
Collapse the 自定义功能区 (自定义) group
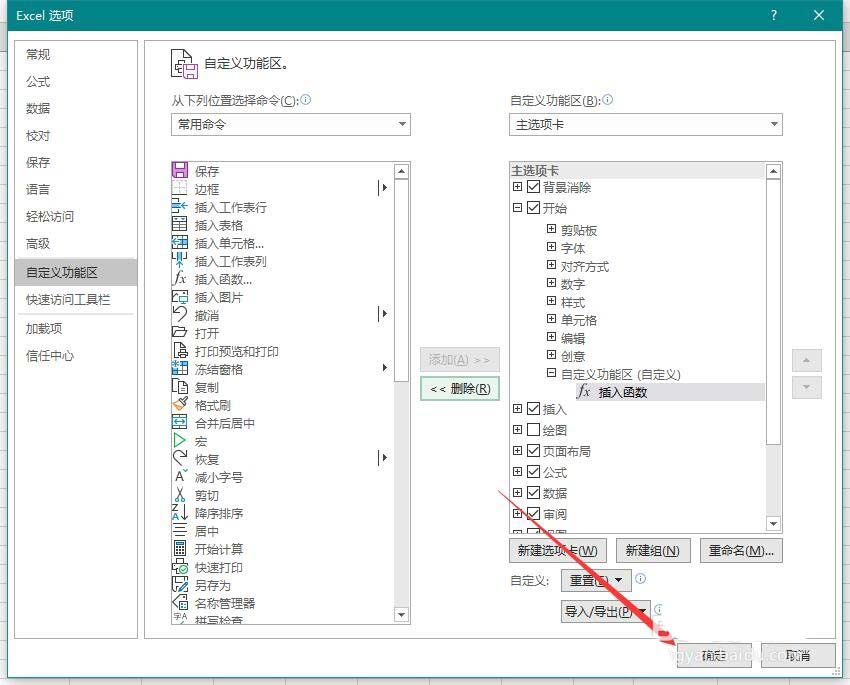click(x=551, y=373)
